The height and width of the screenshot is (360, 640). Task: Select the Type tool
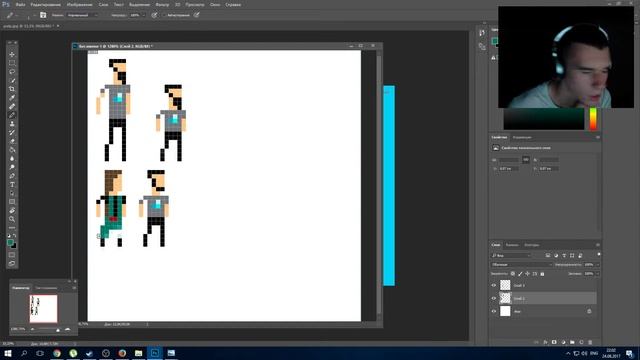click(12, 184)
